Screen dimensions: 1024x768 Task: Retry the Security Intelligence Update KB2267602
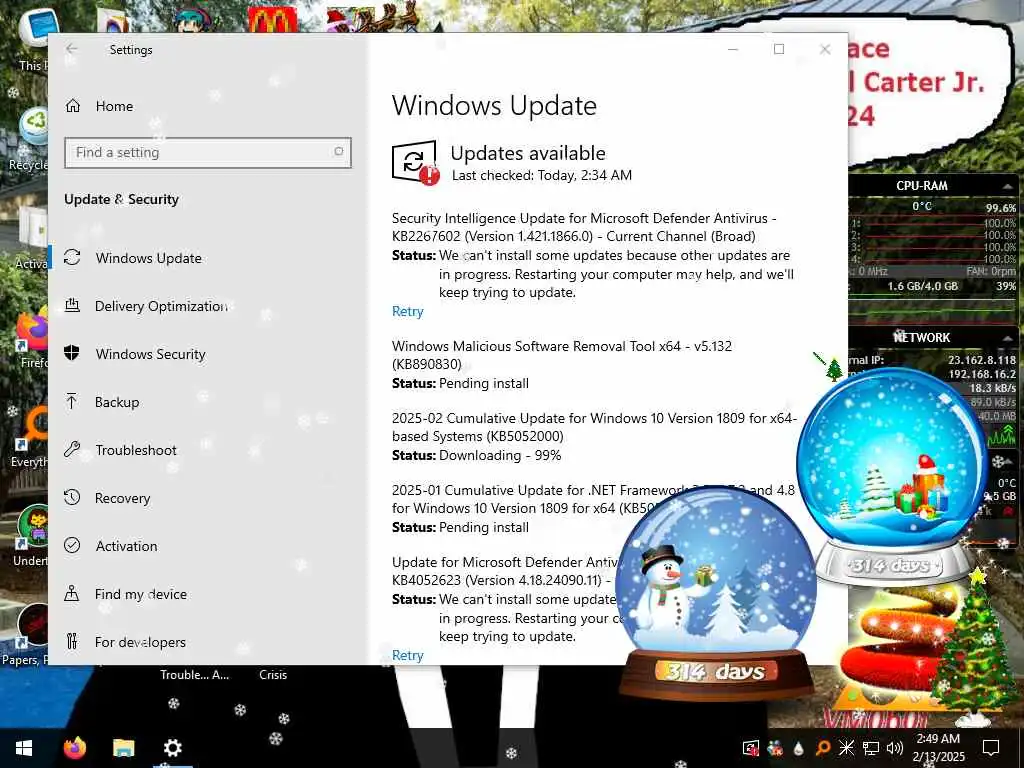point(408,311)
